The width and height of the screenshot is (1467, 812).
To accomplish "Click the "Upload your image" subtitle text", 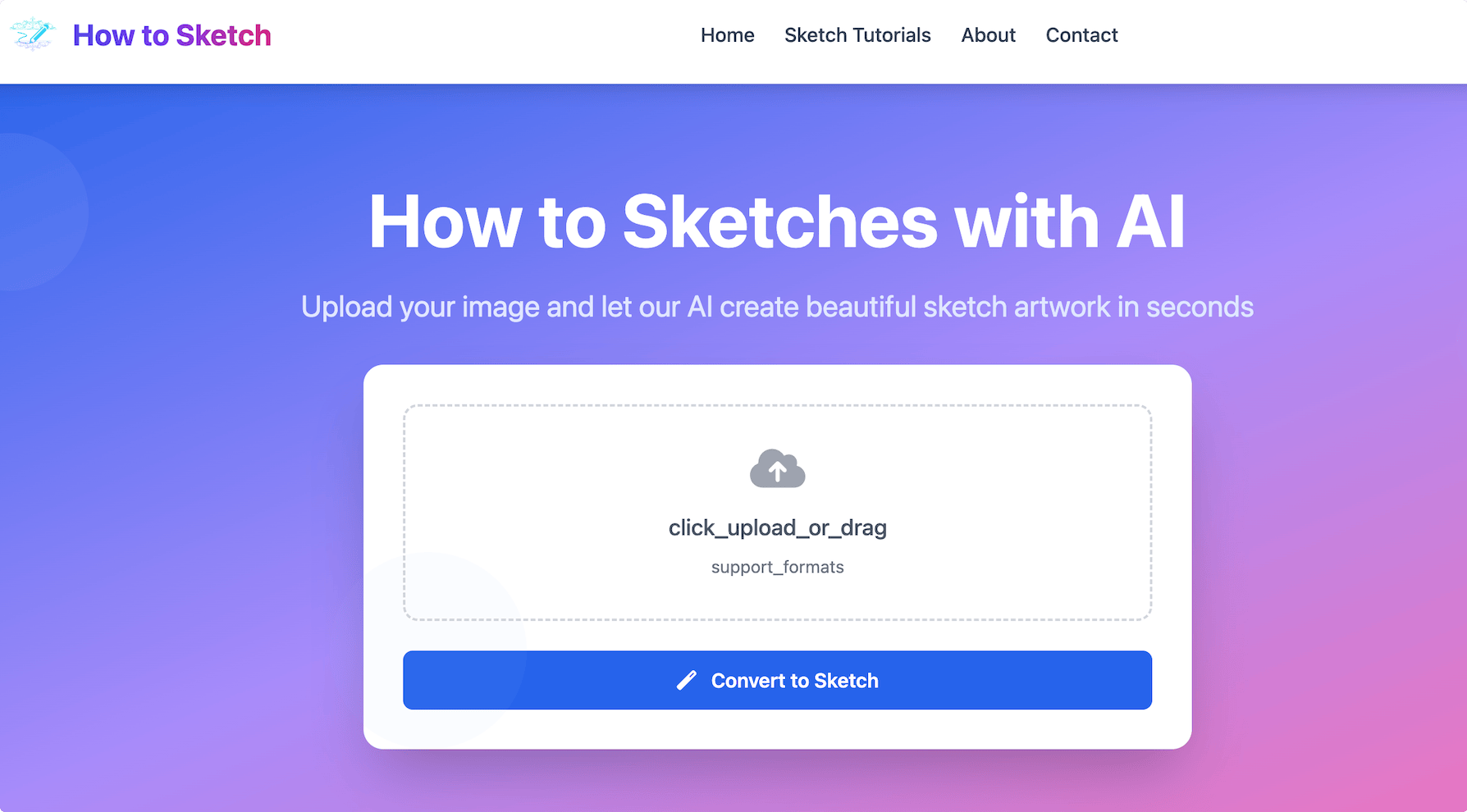I will (x=777, y=307).
